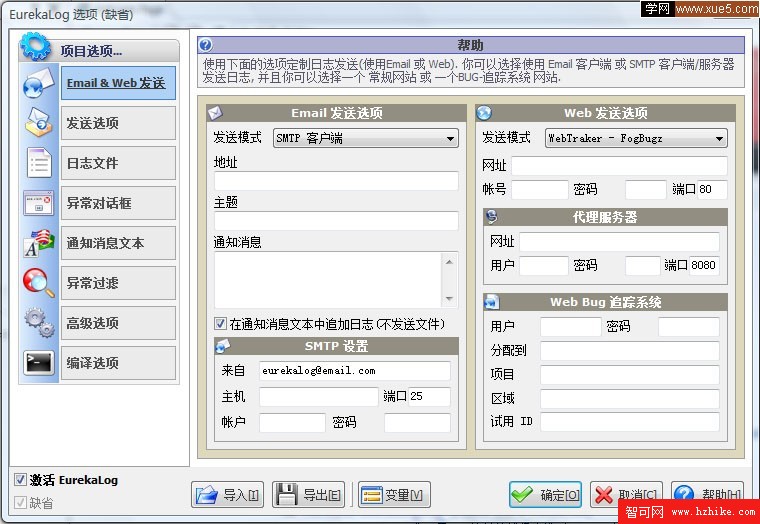The image size is (760, 524).
Task: Click the proxy 用户 user field
Action: point(544,266)
